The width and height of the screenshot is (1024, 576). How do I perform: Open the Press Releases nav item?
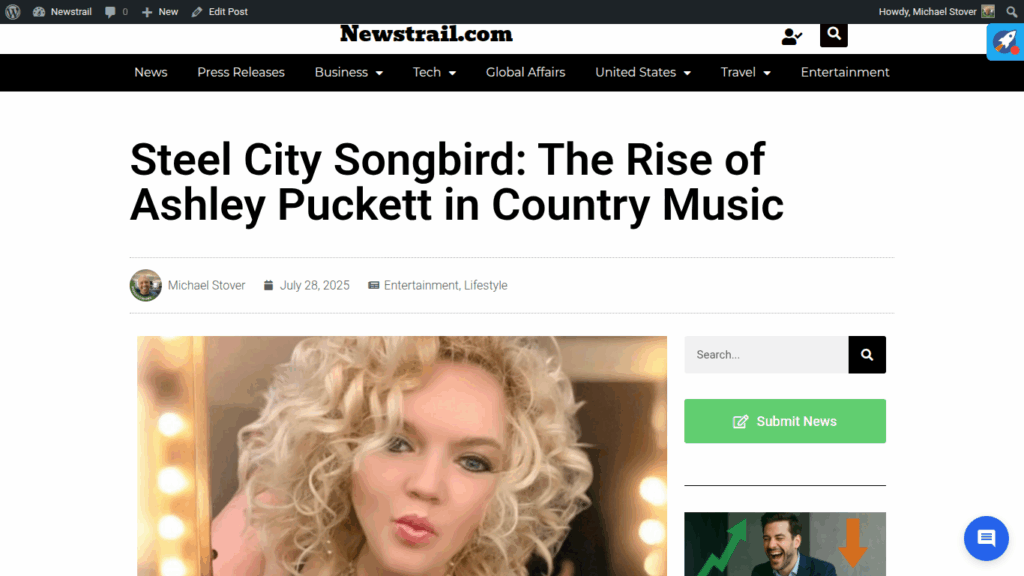point(241,72)
